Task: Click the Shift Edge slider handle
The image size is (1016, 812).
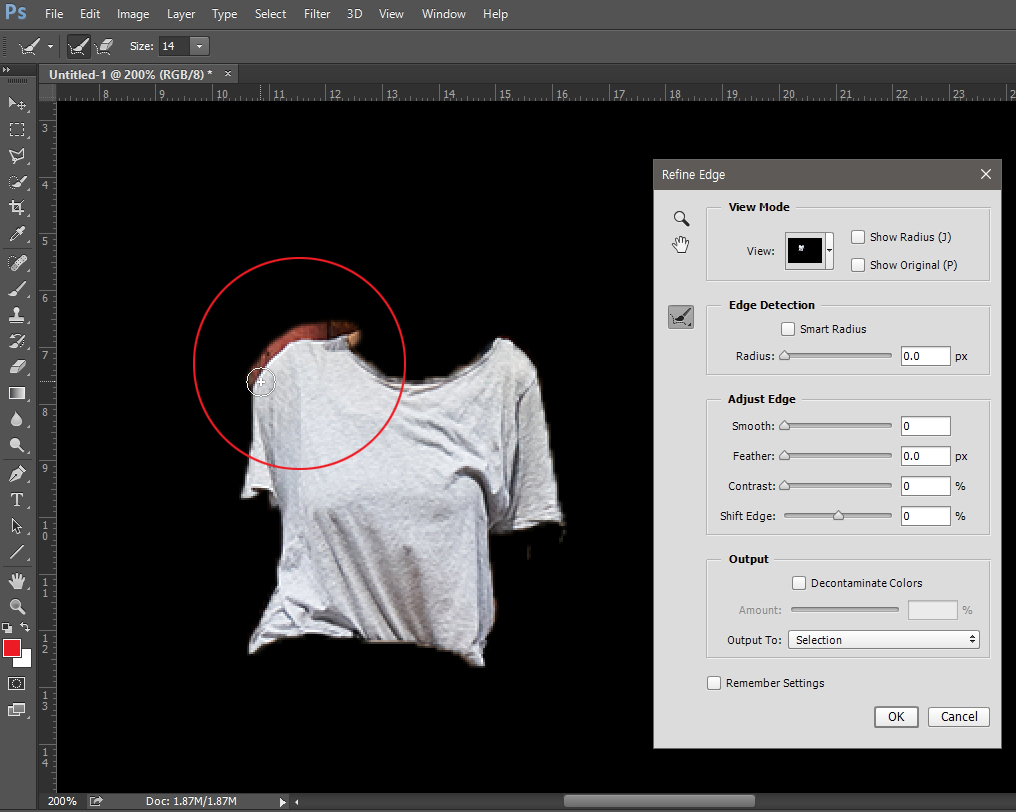Action: tap(838, 516)
